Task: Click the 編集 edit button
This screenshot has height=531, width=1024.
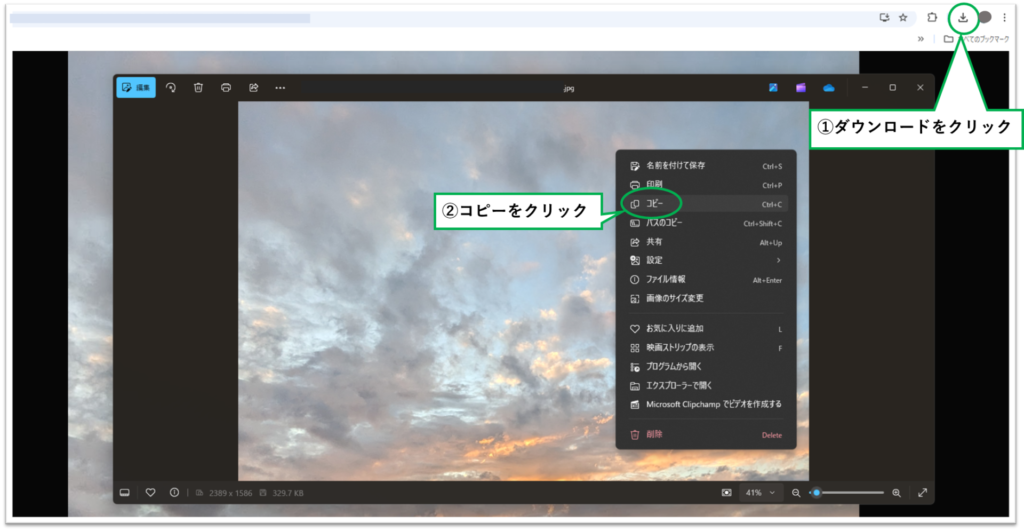Action: coord(136,88)
